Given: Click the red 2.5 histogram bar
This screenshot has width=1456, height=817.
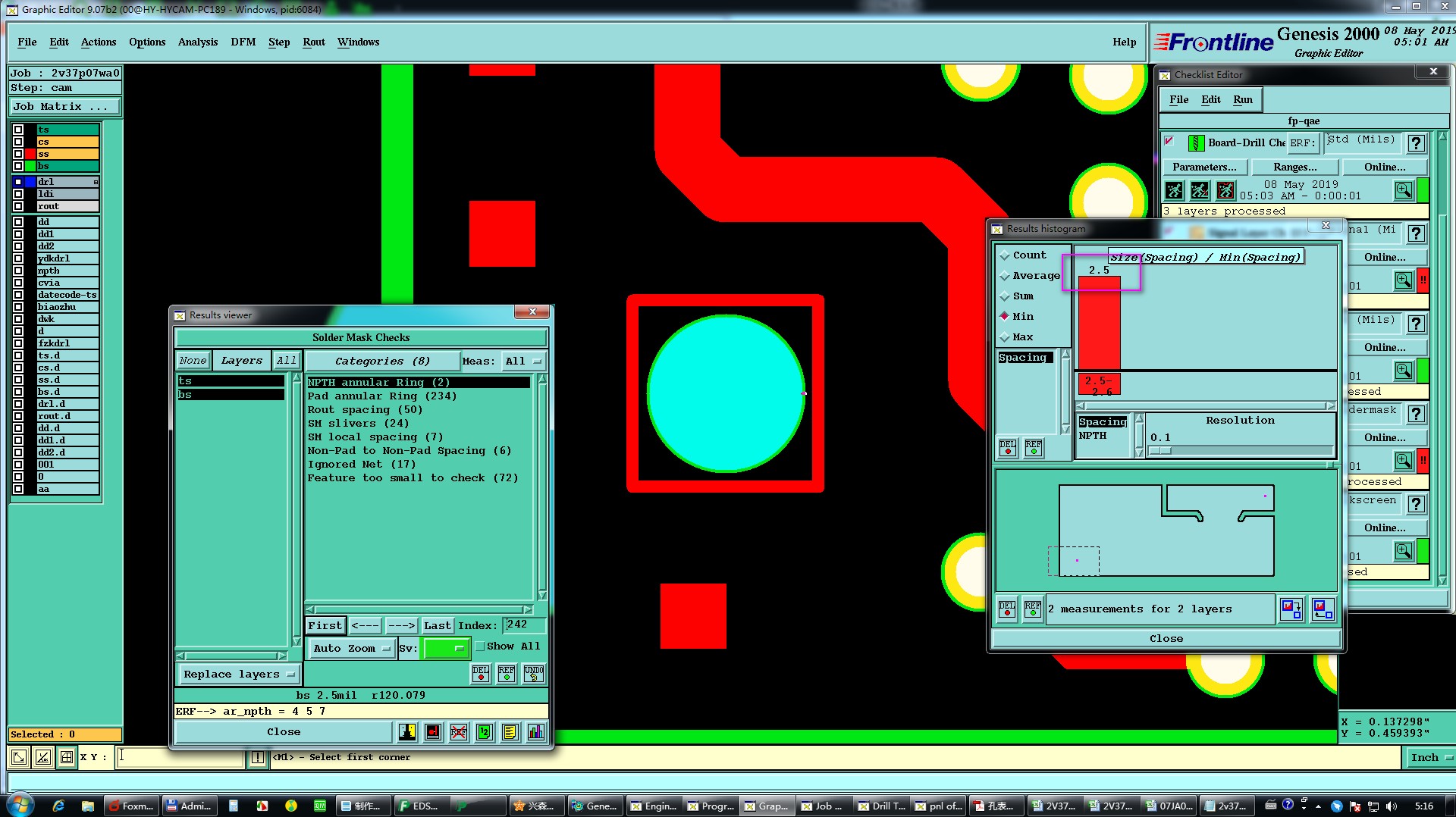Looking at the screenshot, I should click(1099, 322).
